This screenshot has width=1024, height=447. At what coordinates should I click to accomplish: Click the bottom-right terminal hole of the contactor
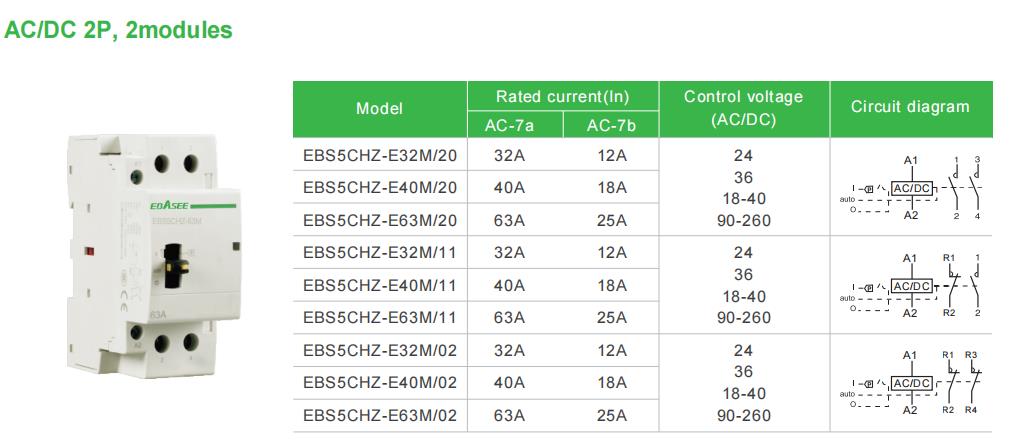[191, 342]
